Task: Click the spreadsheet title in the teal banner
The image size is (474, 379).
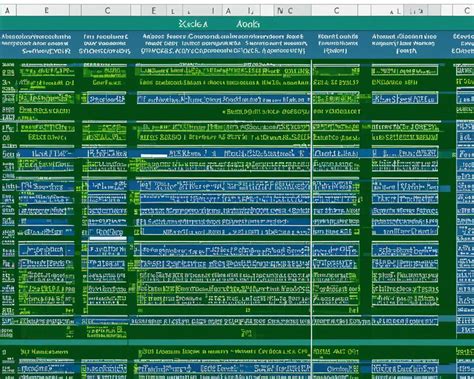Action: (219, 24)
